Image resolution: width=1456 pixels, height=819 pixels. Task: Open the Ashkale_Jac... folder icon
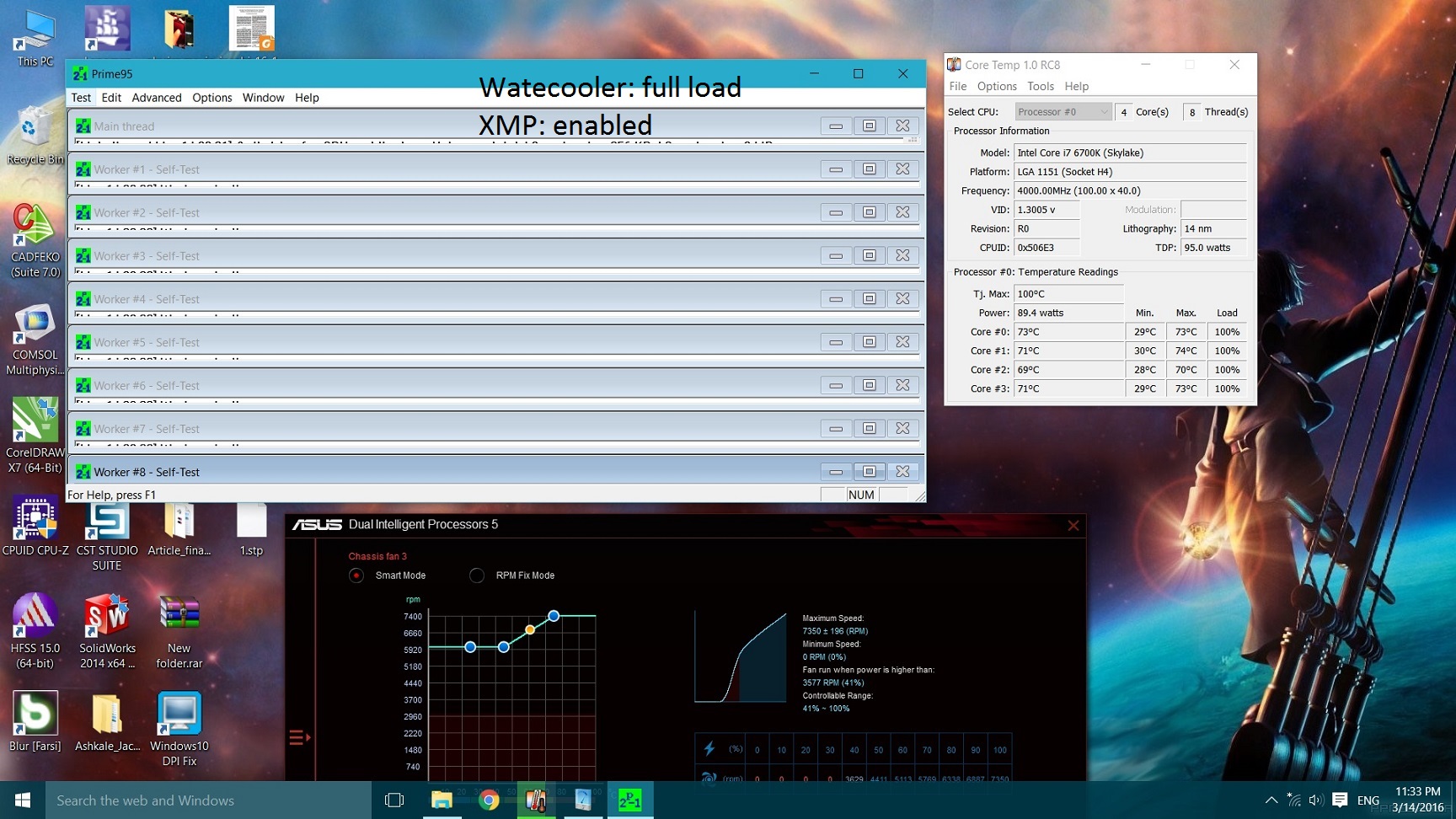click(107, 721)
